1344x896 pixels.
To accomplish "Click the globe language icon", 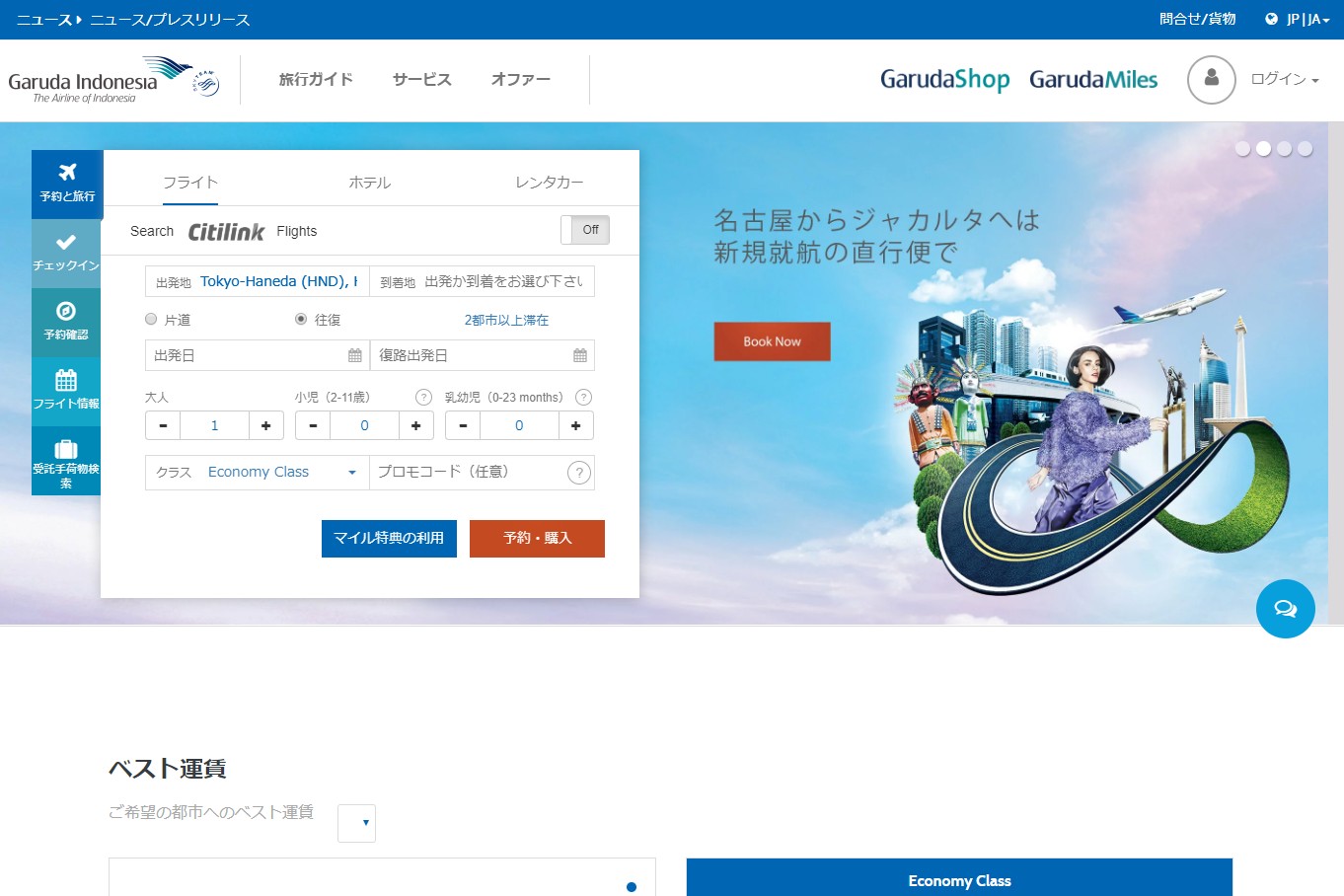I will click(x=1271, y=19).
